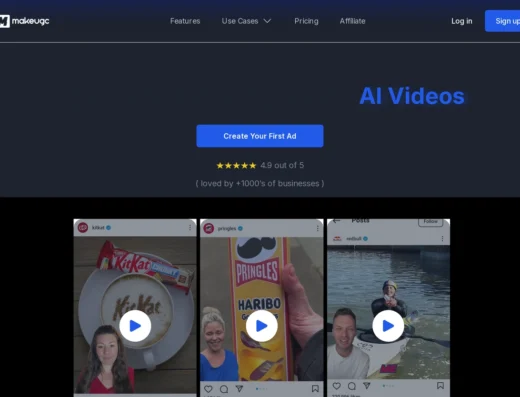Open the kitkat post options menu
Image resolution: width=520 pixels, height=397 pixels.
click(190, 227)
